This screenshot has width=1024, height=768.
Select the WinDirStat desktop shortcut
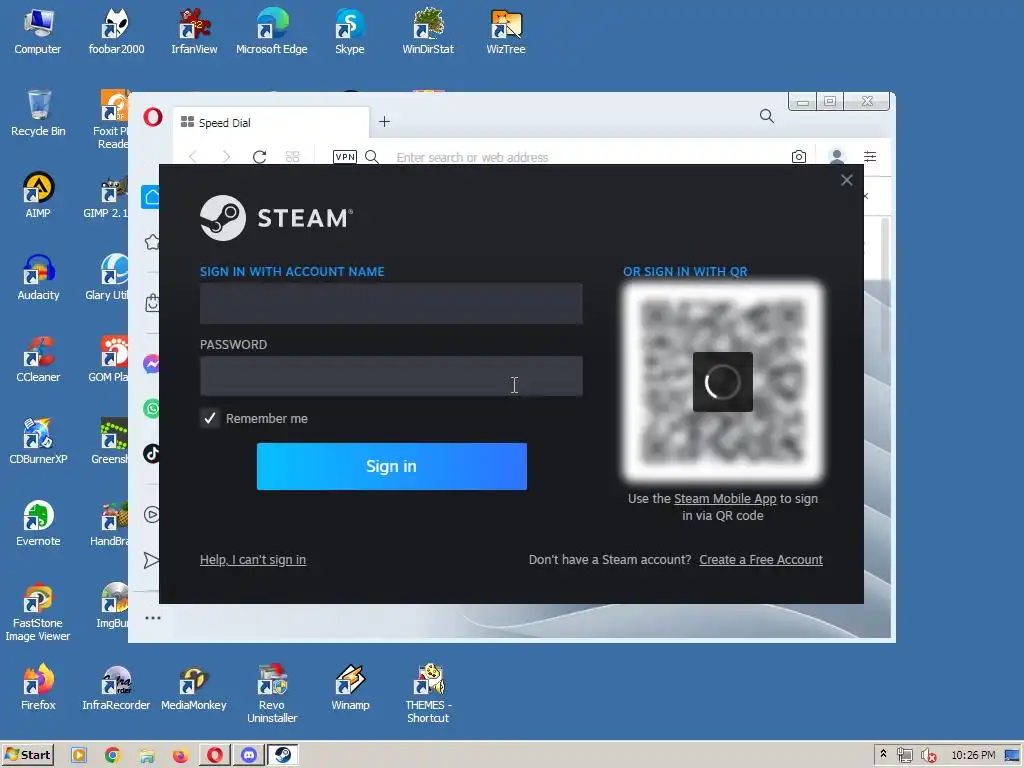tap(428, 31)
